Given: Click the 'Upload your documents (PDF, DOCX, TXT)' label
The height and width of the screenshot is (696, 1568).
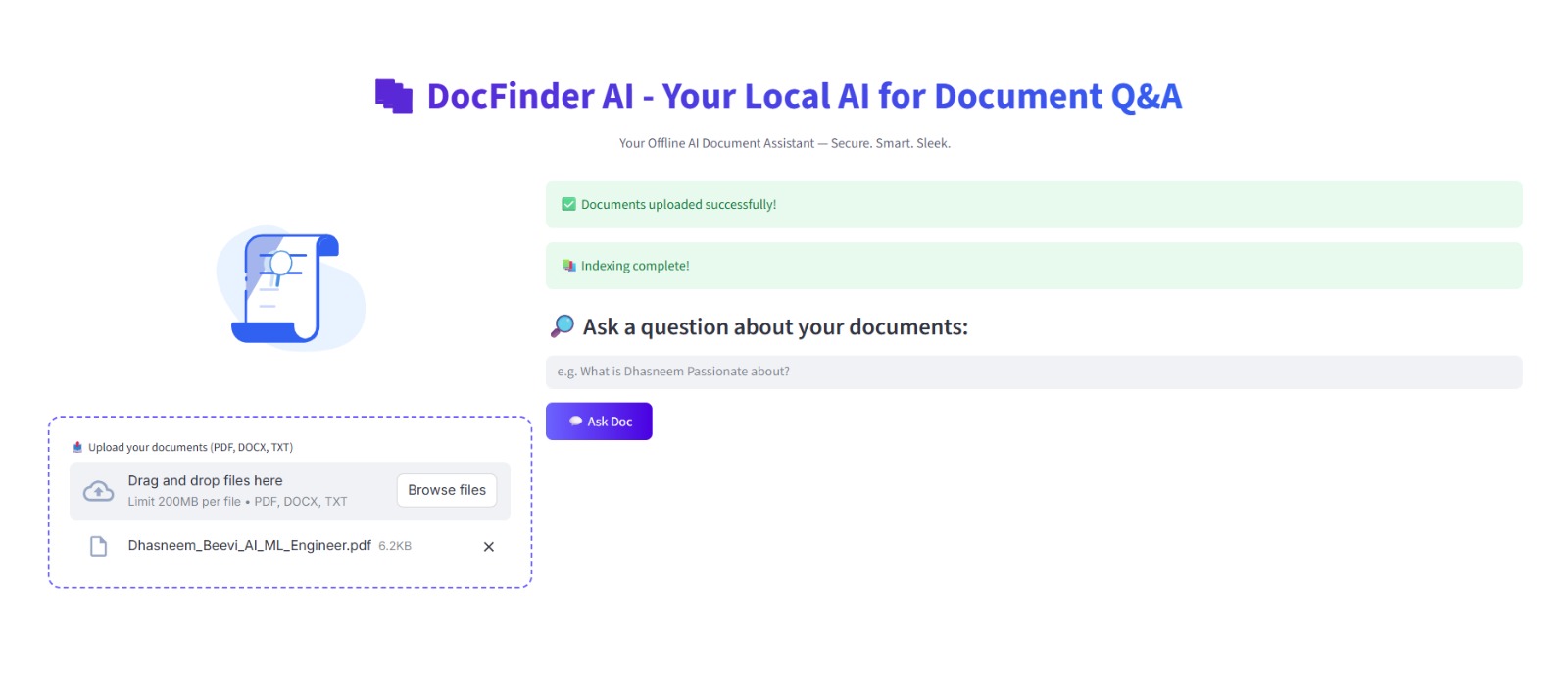Looking at the screenshot, I should pos(190,447).
